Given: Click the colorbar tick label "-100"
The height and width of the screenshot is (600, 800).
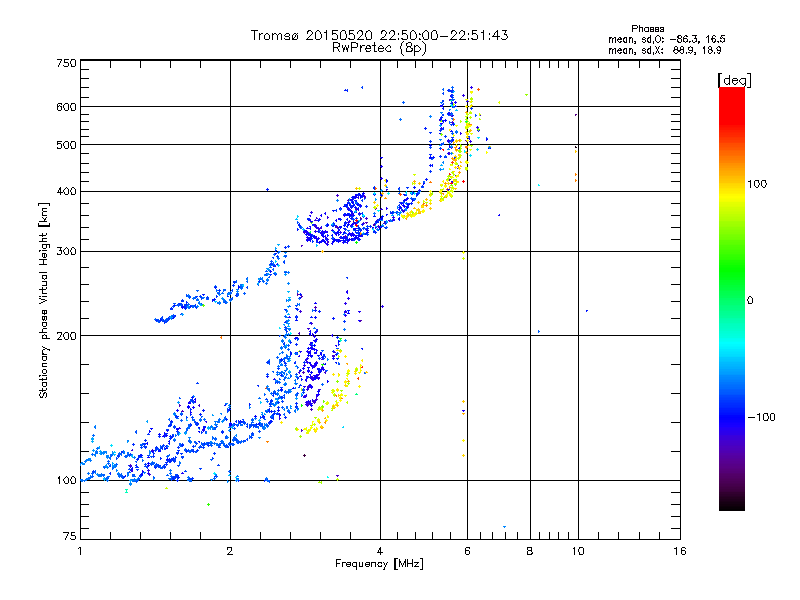Looking at the screenshot, I should click(x=761, y=417).
